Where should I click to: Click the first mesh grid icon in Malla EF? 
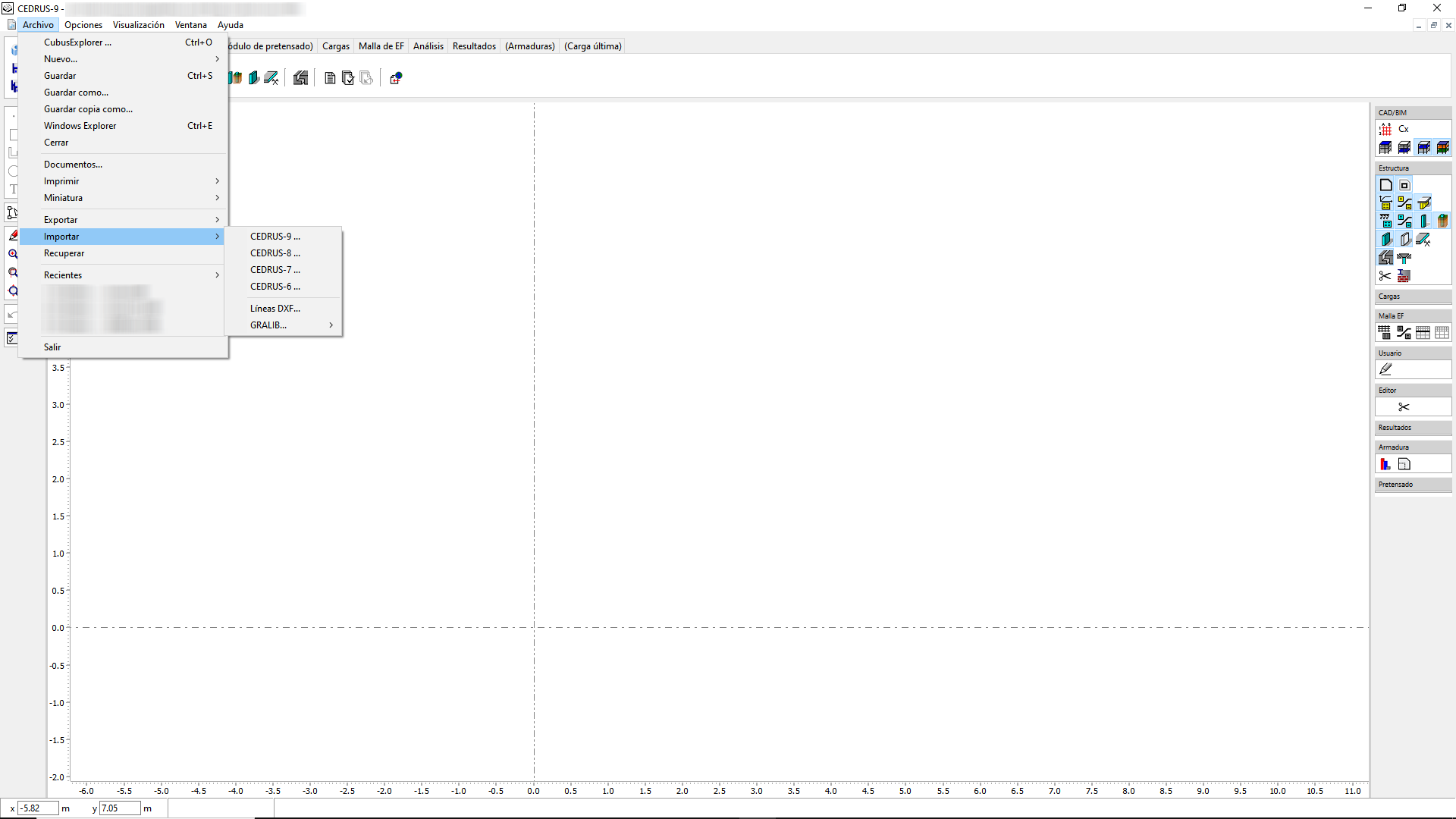click(x=1385, y=332)
